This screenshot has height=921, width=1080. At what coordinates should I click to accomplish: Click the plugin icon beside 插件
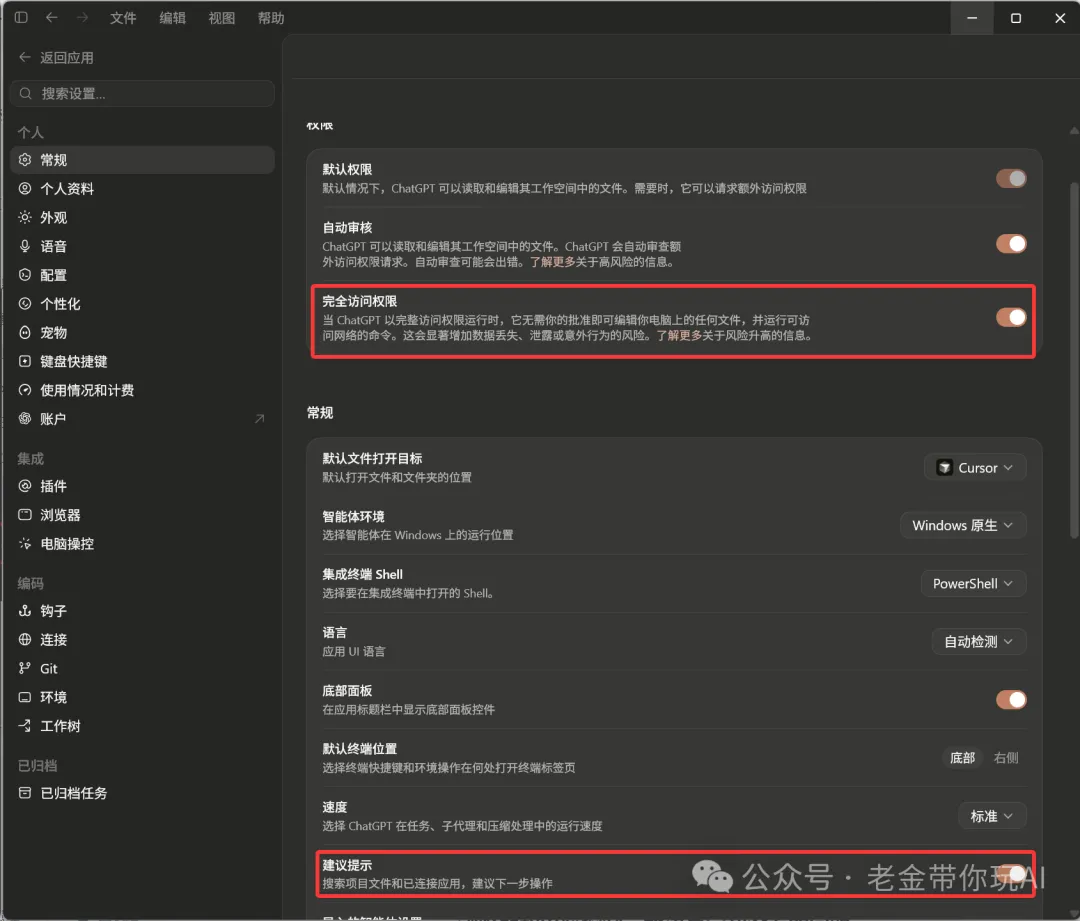(x=25, y=486)
